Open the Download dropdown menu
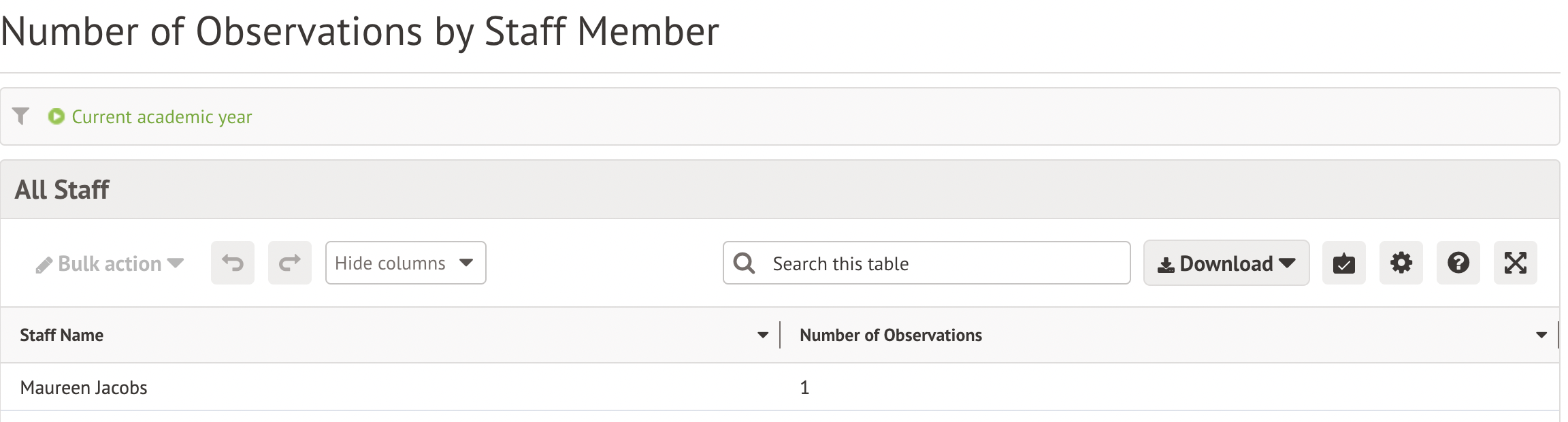The image size is (1568, 422). [x=1226, y=263]
